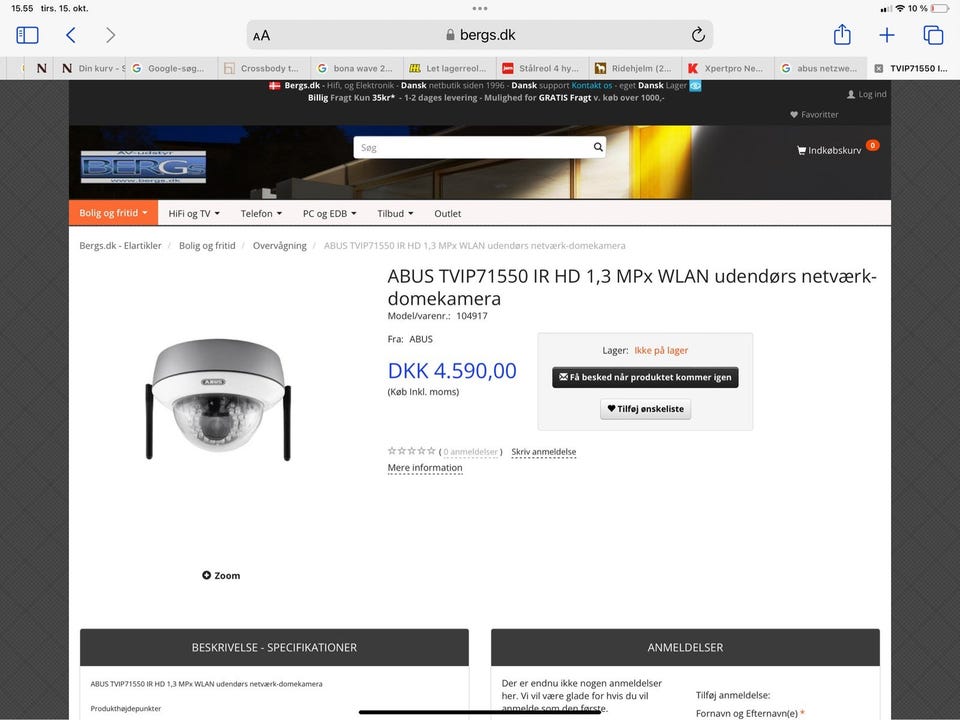Click the DKK 4.590,00 price
Screen dimensions: 960x720
click(452, 371)
